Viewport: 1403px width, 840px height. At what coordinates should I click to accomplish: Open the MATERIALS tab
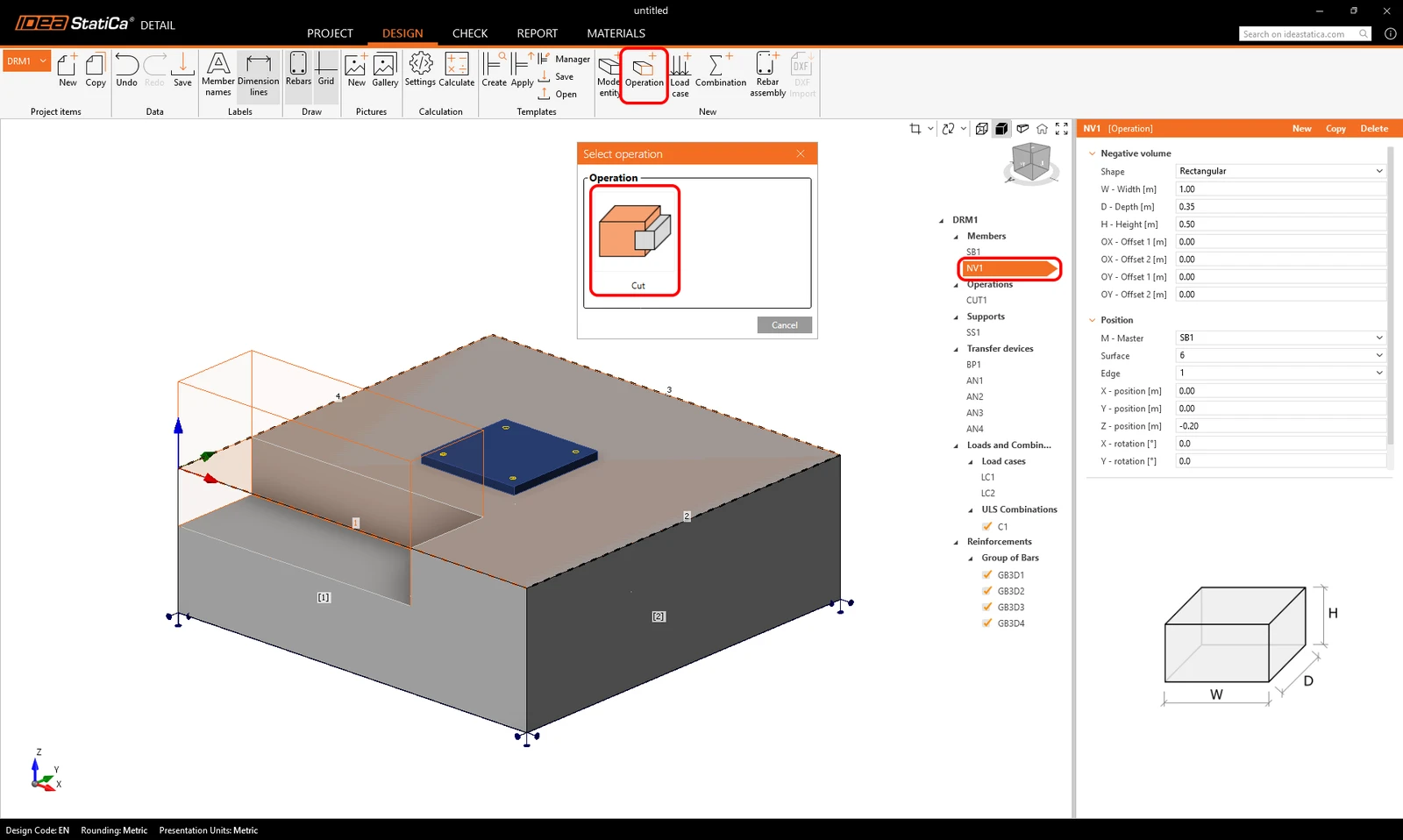[616, 33]
